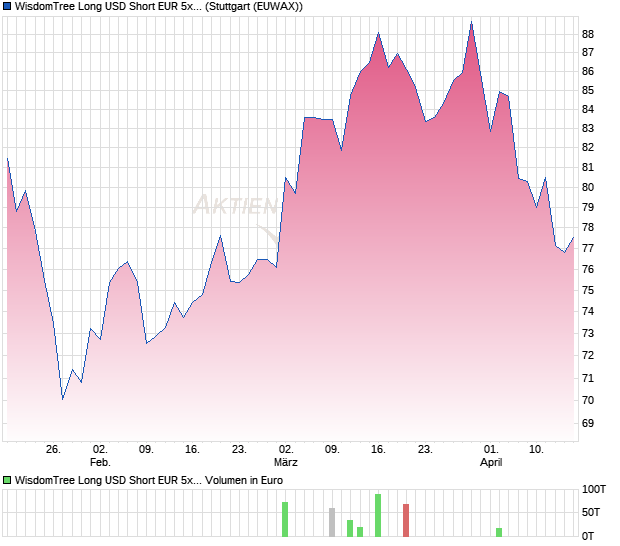This screenshot has height=546, width=620.
Task: Click the '77' price axis label
Action: [588, 248]
